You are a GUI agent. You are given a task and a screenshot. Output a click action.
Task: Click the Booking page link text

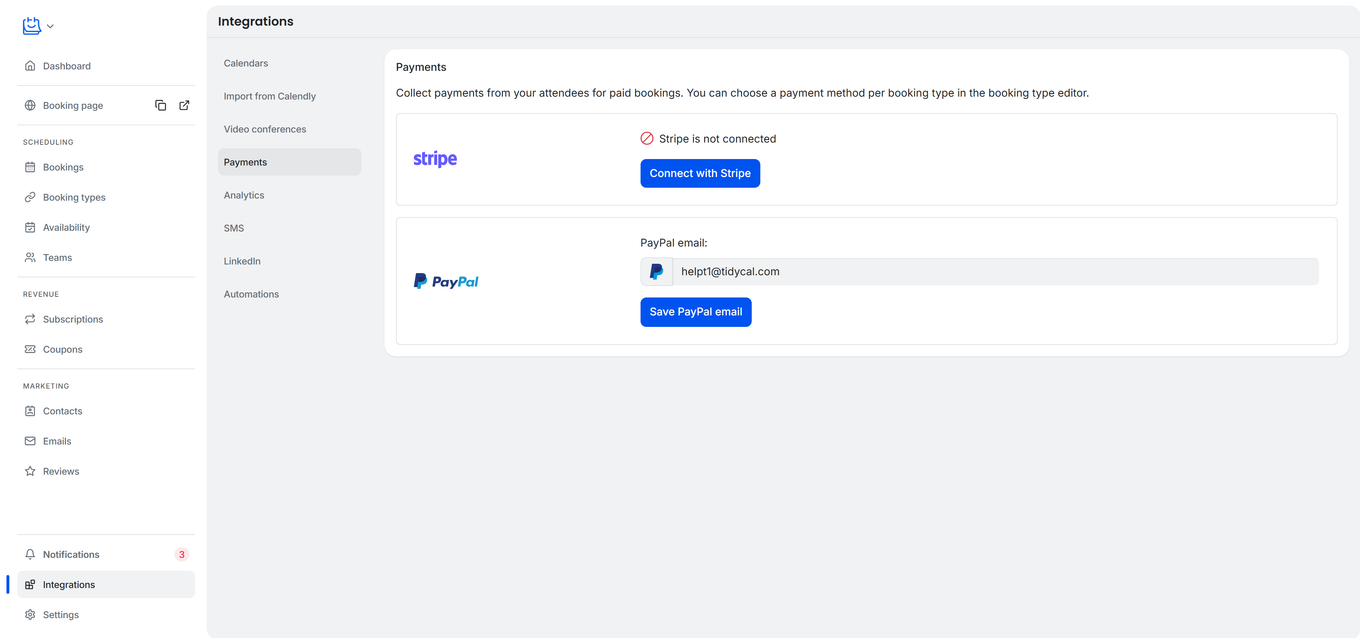pos(73,105)
